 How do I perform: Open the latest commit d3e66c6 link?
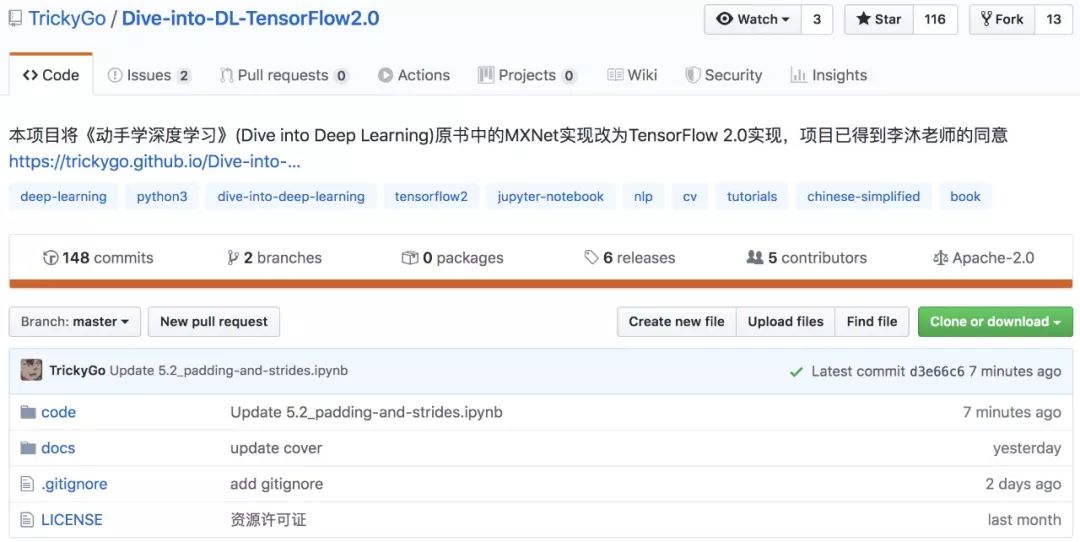pyautogui.click(x=937, y=371)
